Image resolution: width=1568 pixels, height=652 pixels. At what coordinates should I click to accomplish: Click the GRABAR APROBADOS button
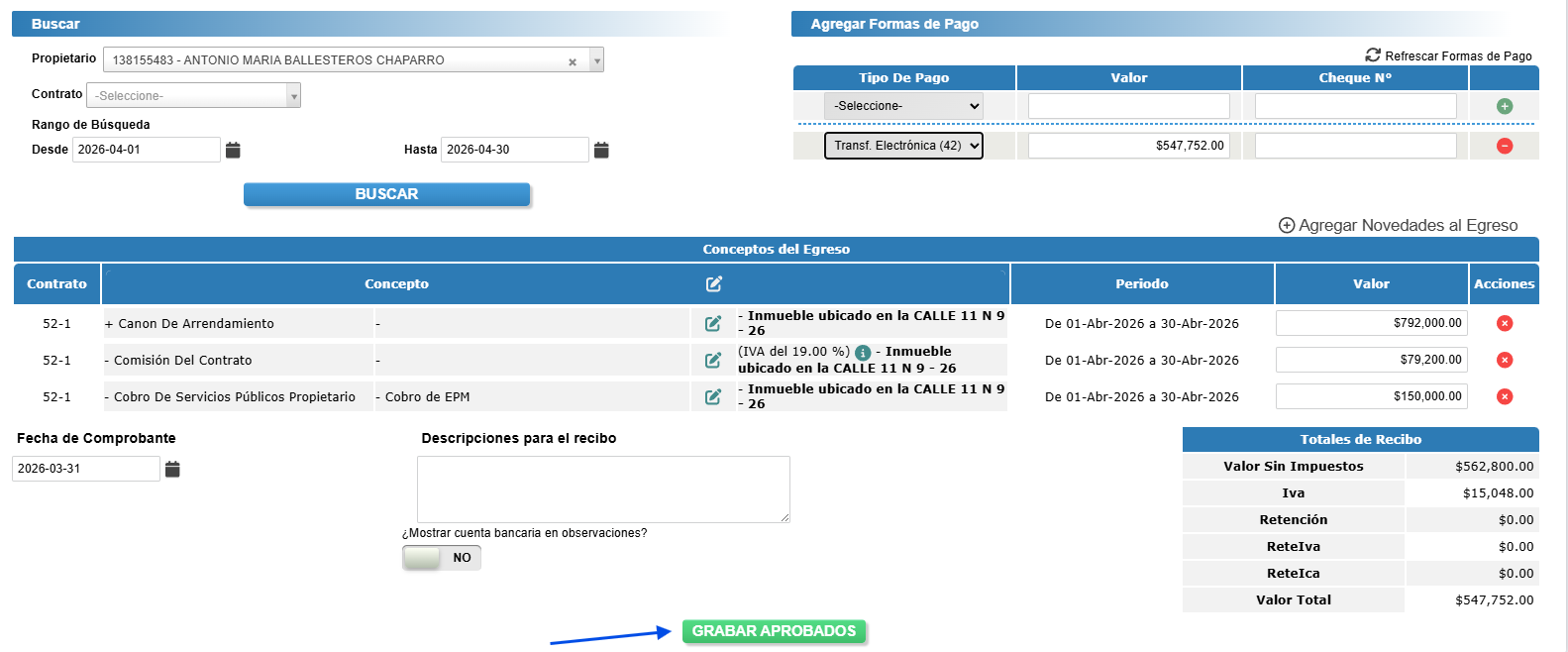coord(774,631)
